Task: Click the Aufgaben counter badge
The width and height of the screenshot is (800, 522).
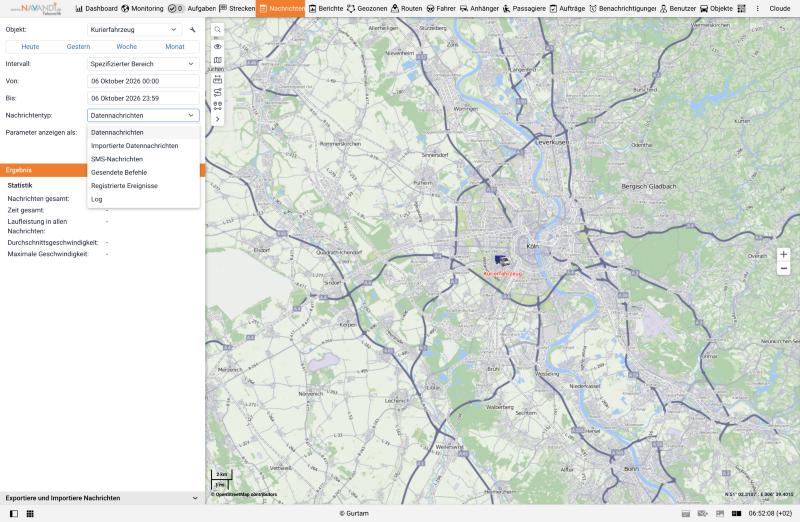Action: [x=176, y=9]
